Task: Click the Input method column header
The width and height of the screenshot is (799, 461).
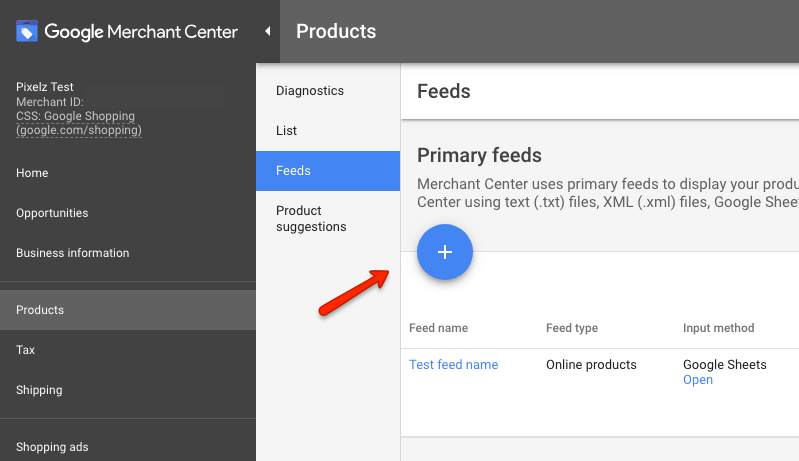Action: click(x=718, y=328)
